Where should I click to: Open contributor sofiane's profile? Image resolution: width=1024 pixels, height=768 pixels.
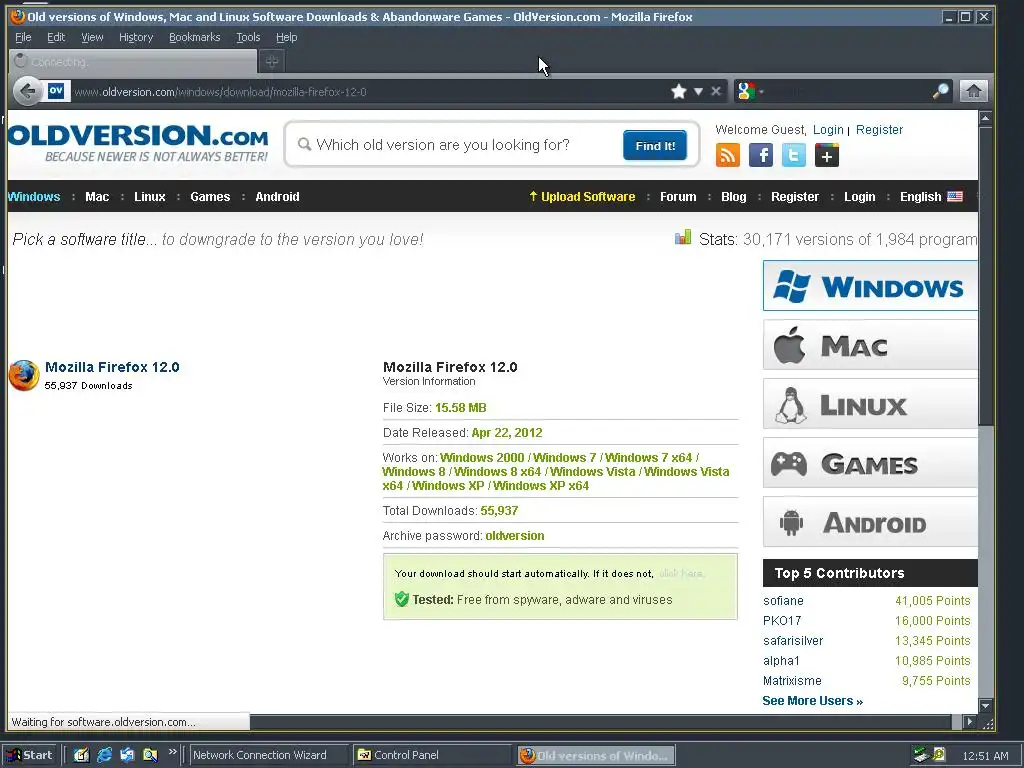coord(783,600)
